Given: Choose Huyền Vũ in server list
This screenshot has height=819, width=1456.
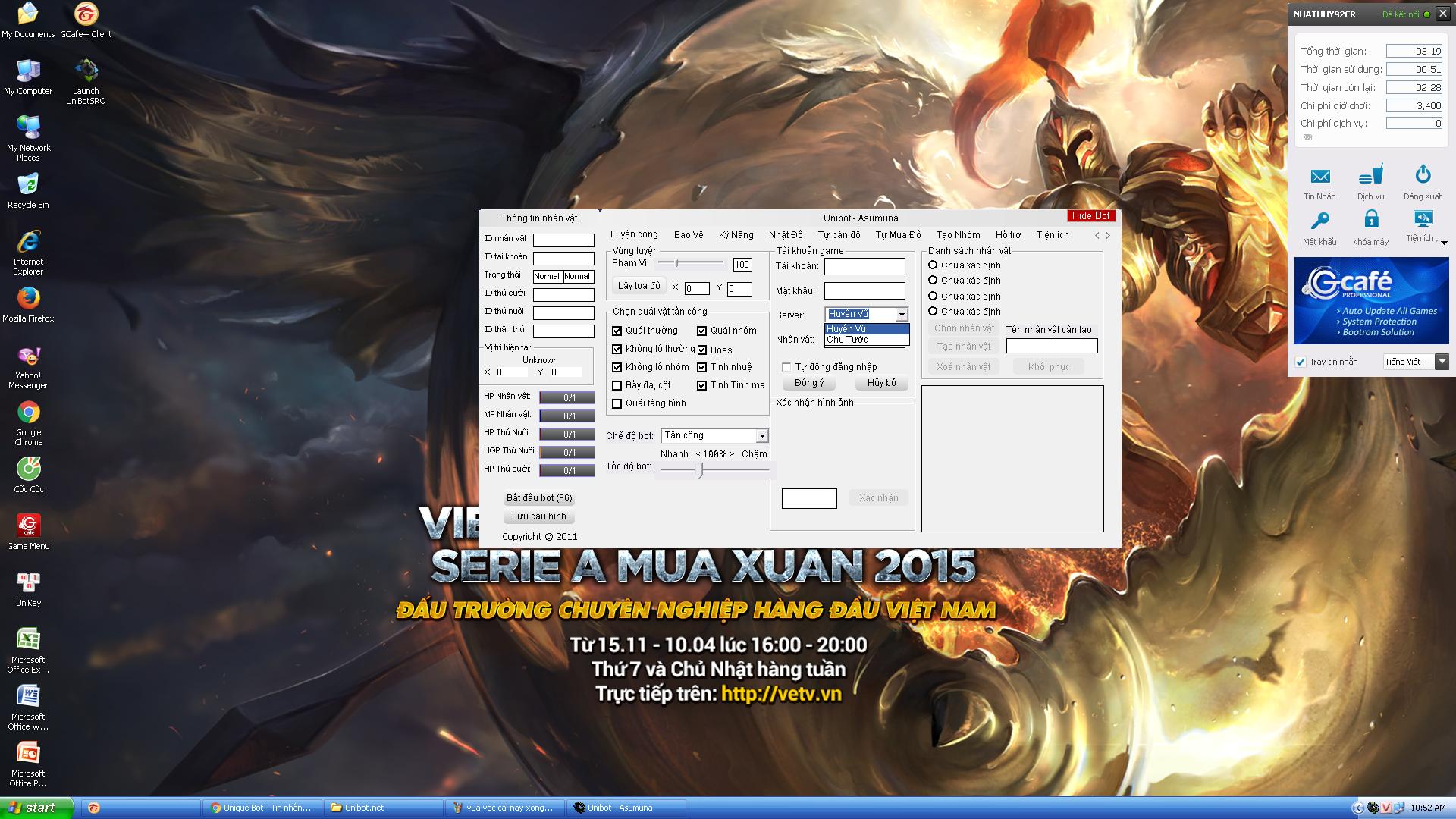Looking at the screenshot, I should (867, 329).
